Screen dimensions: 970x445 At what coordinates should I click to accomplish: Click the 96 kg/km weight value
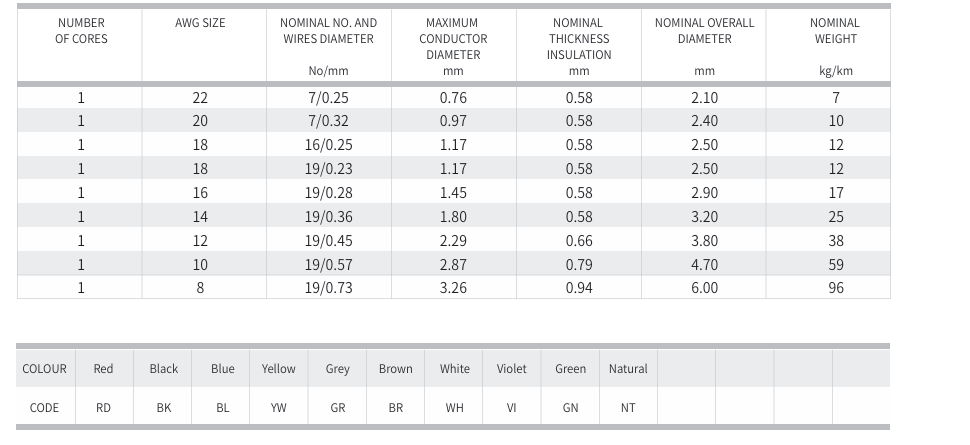pyautogui.click(x=835, y=288)
